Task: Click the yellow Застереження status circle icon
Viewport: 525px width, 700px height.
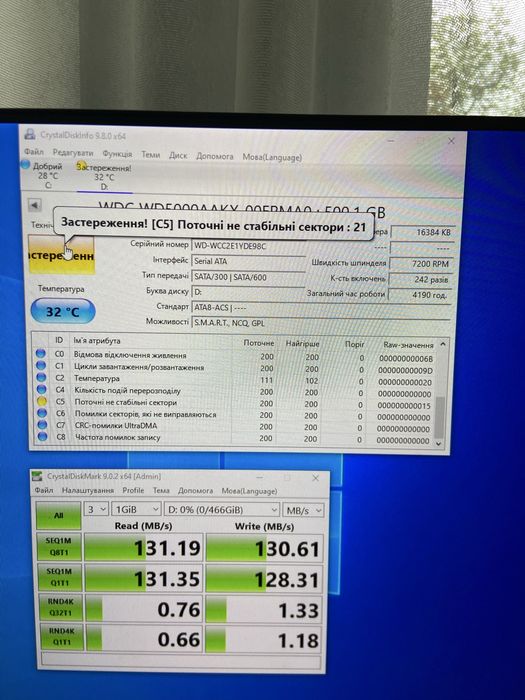Action: pyautogui.click(x=80, y=167)
